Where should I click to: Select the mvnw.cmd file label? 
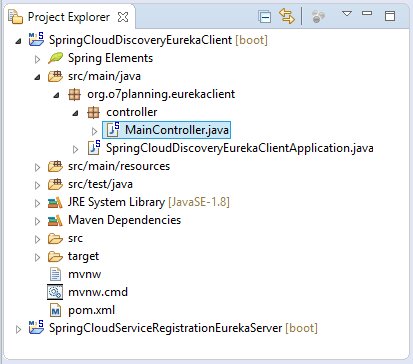[x=98, y=292]
